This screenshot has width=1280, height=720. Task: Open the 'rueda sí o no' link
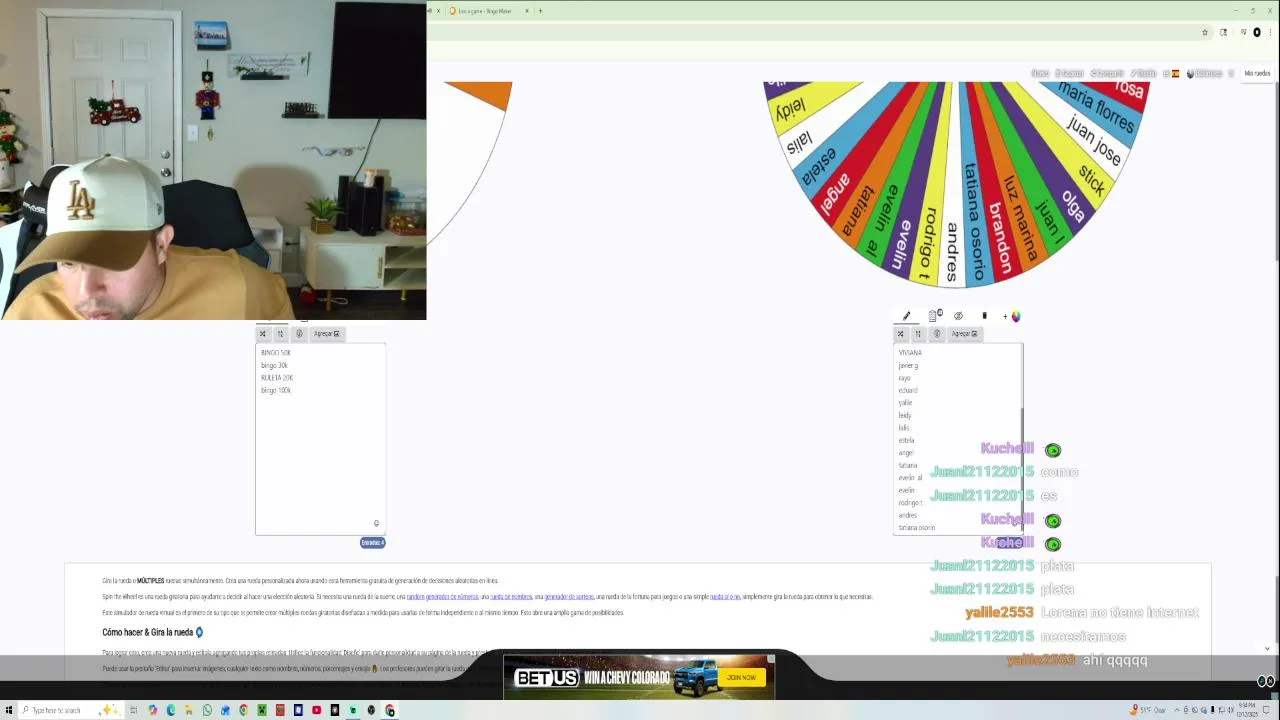[x=725, y=597]
